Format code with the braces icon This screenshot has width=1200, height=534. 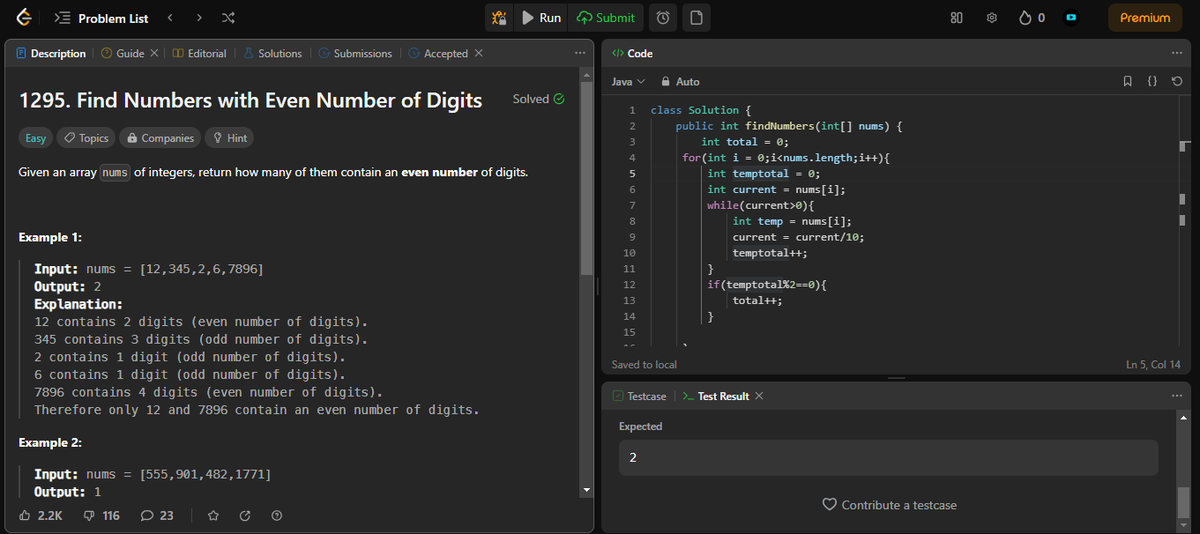[1154, 81]
